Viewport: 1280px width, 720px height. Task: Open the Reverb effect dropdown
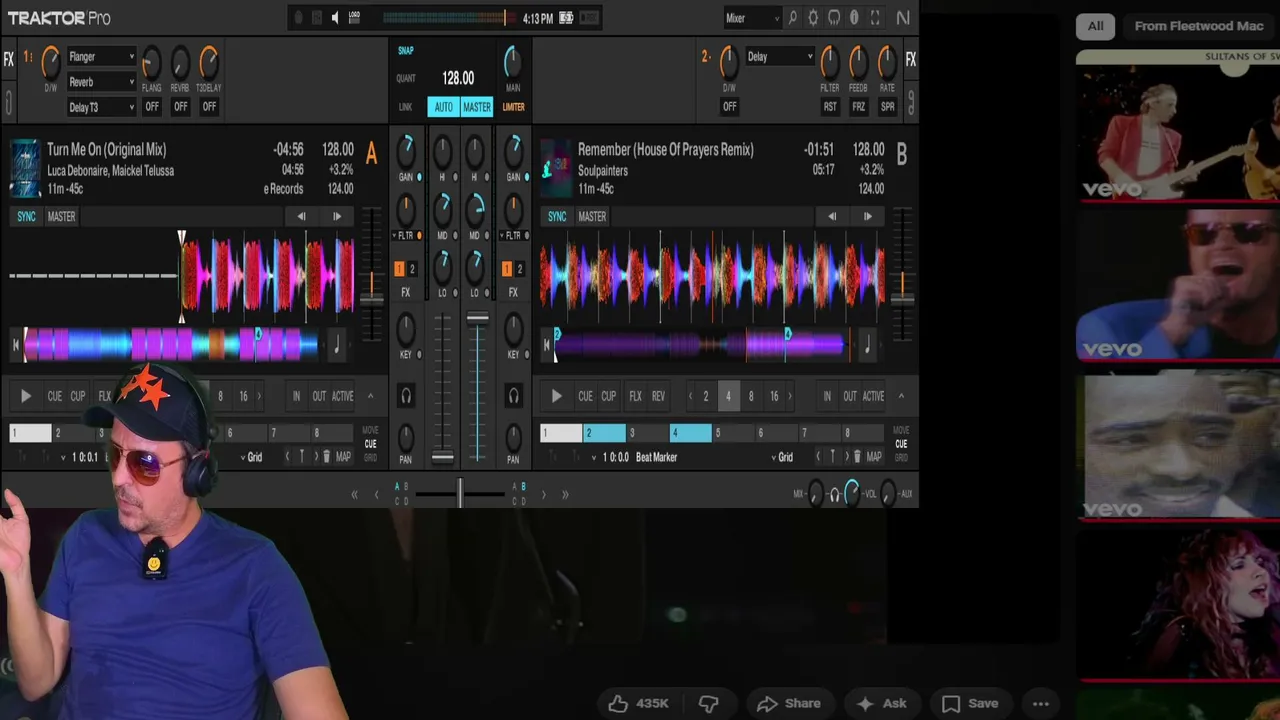(101, 82)
